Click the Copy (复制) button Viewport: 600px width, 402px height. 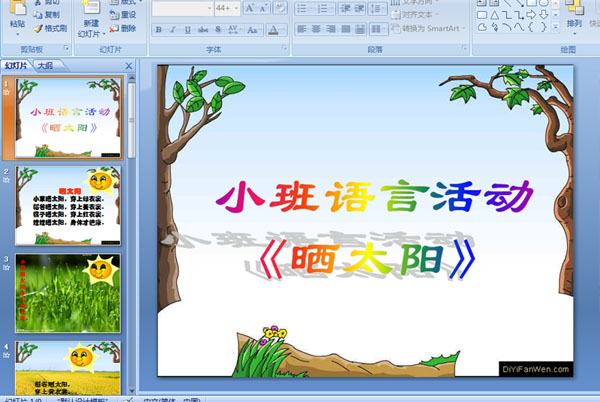pos(52,15)
